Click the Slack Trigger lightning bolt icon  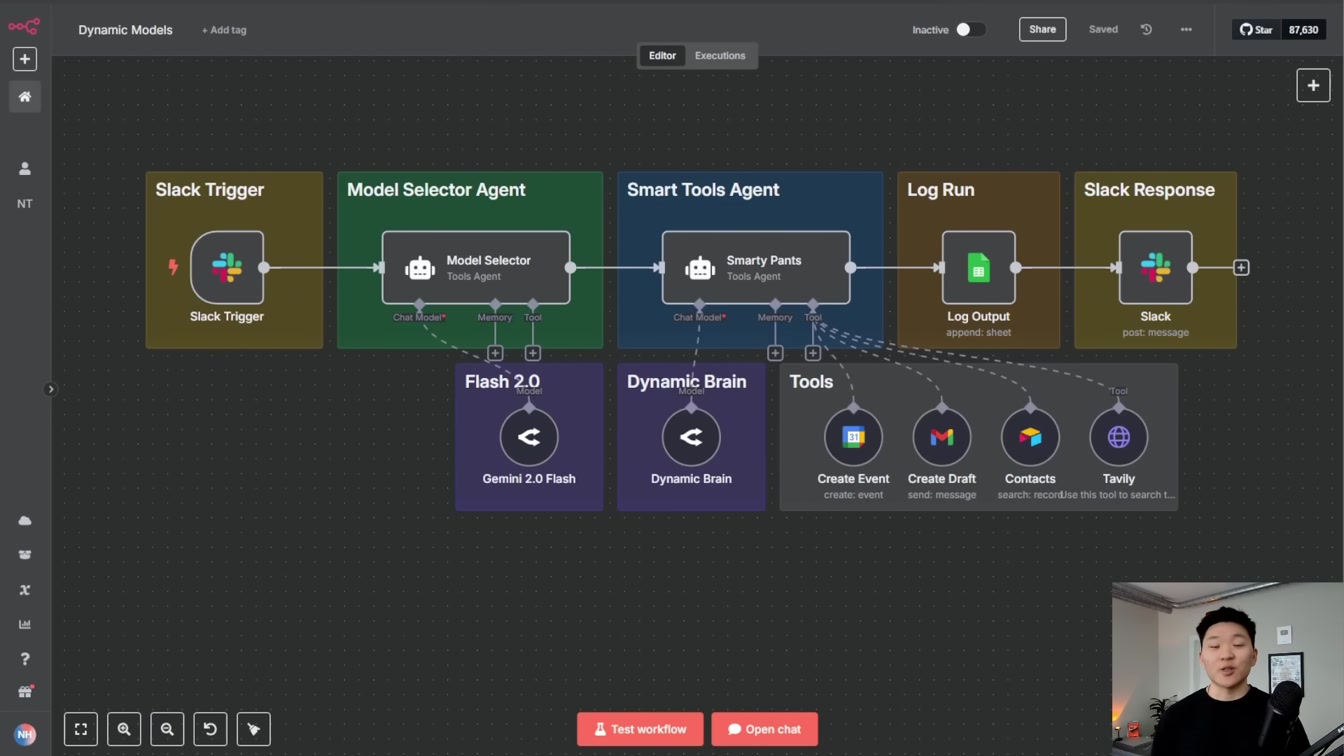(x=173, y=267)
